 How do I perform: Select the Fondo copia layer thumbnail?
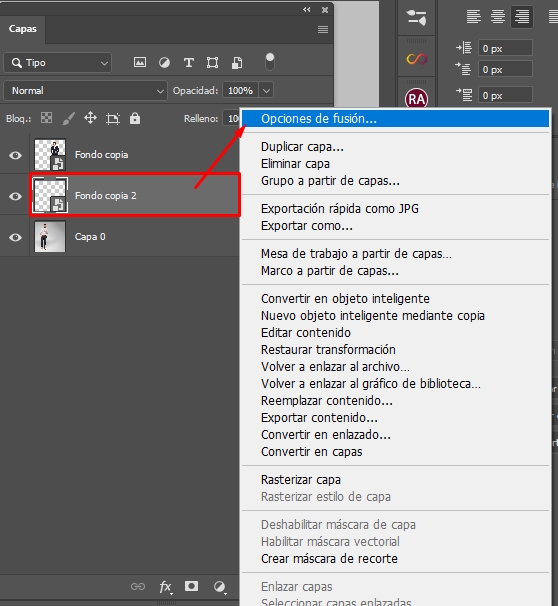tap(50, 155)
